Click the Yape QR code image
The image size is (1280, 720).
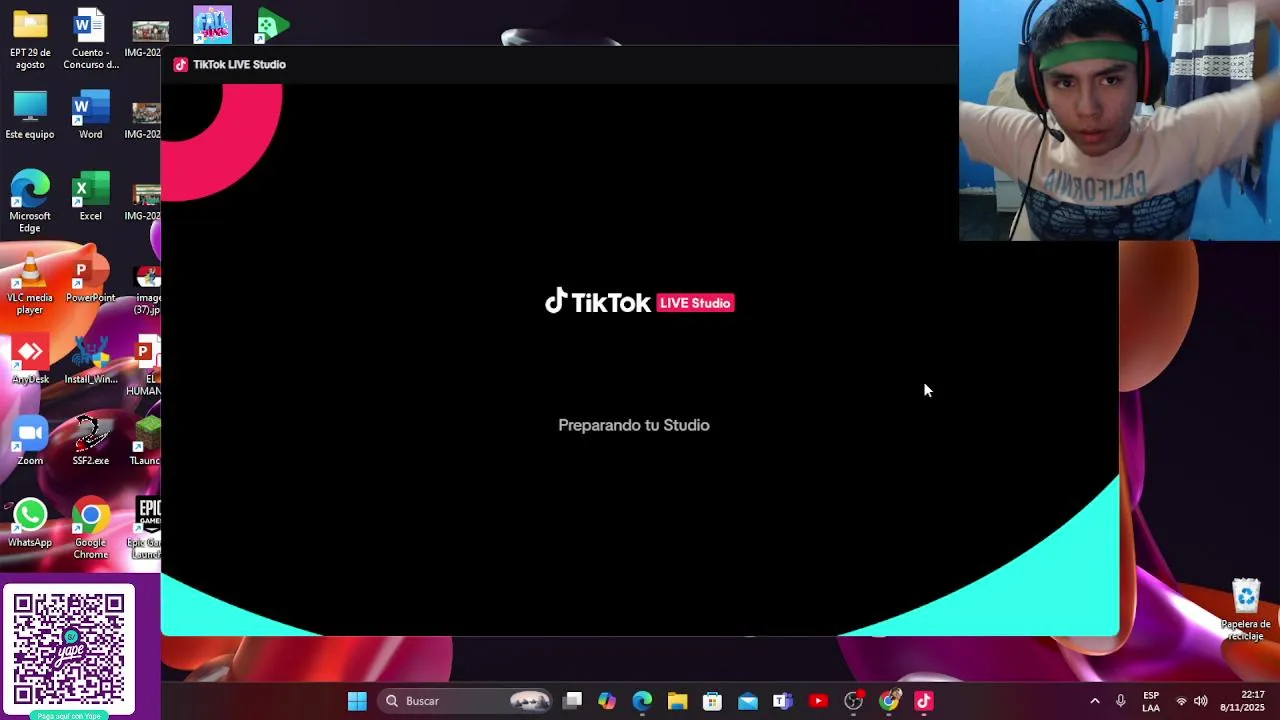[68, 650]
